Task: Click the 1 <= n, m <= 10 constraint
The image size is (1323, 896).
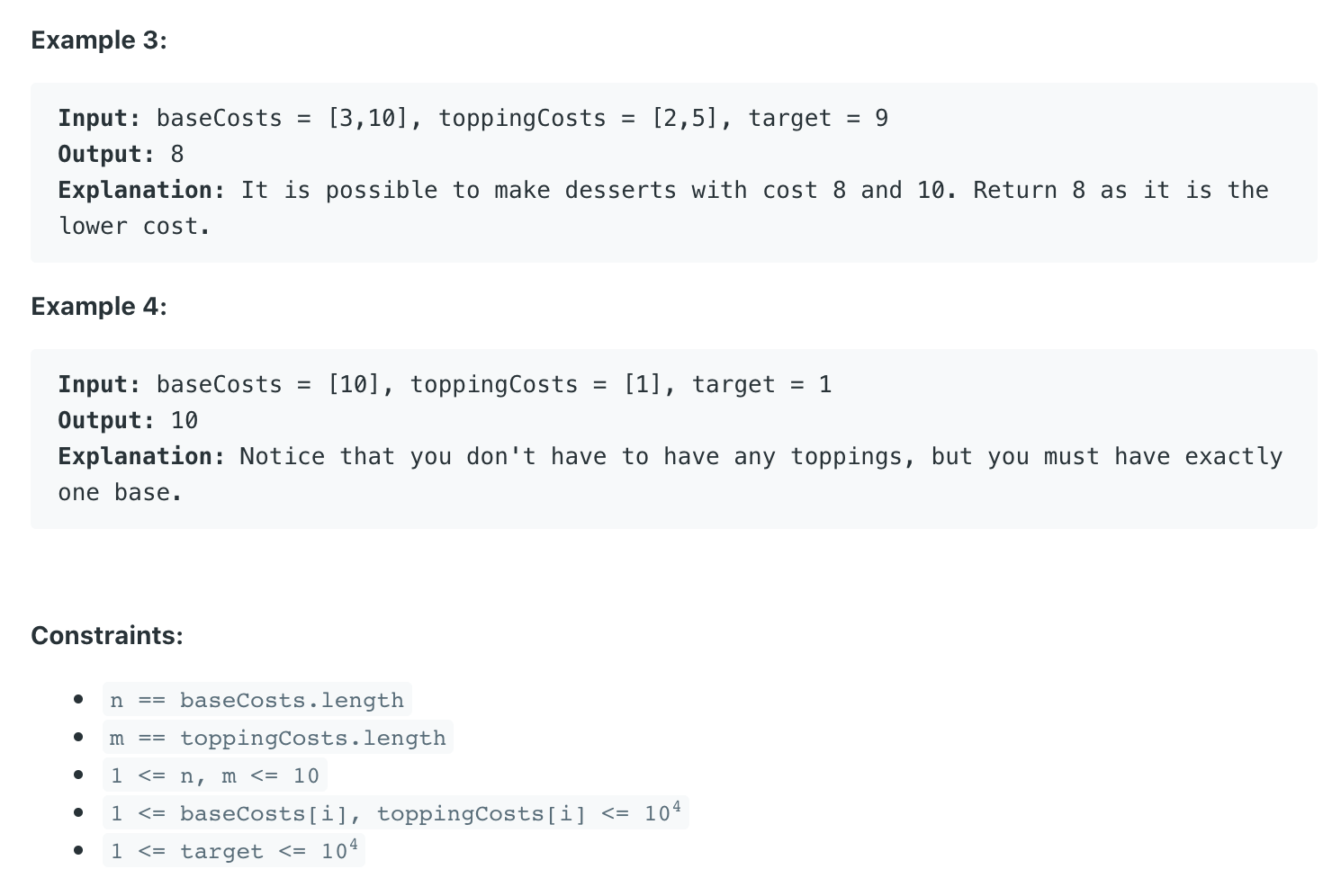Action: [x=214, y=775]
